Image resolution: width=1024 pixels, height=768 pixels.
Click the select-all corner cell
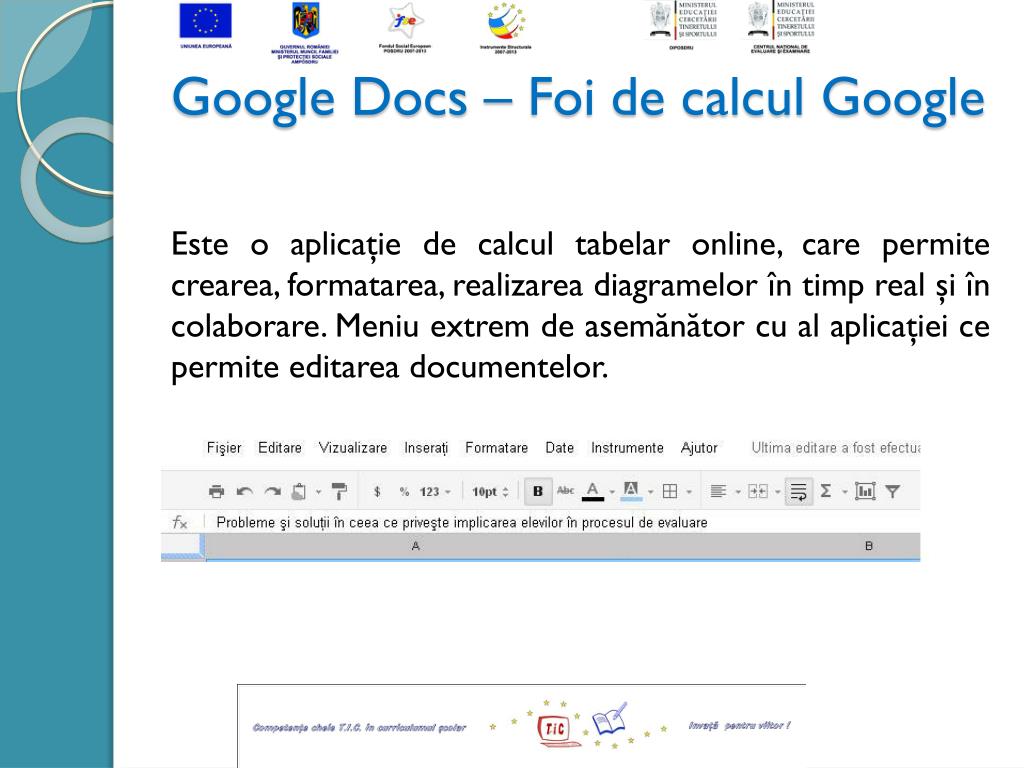(x=183, y=547)
